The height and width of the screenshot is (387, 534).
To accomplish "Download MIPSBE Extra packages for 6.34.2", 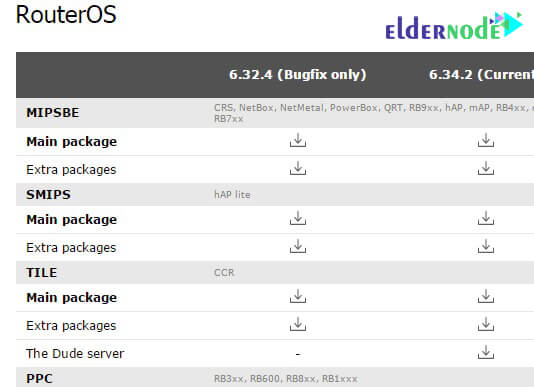I will [x=486, y=168].
